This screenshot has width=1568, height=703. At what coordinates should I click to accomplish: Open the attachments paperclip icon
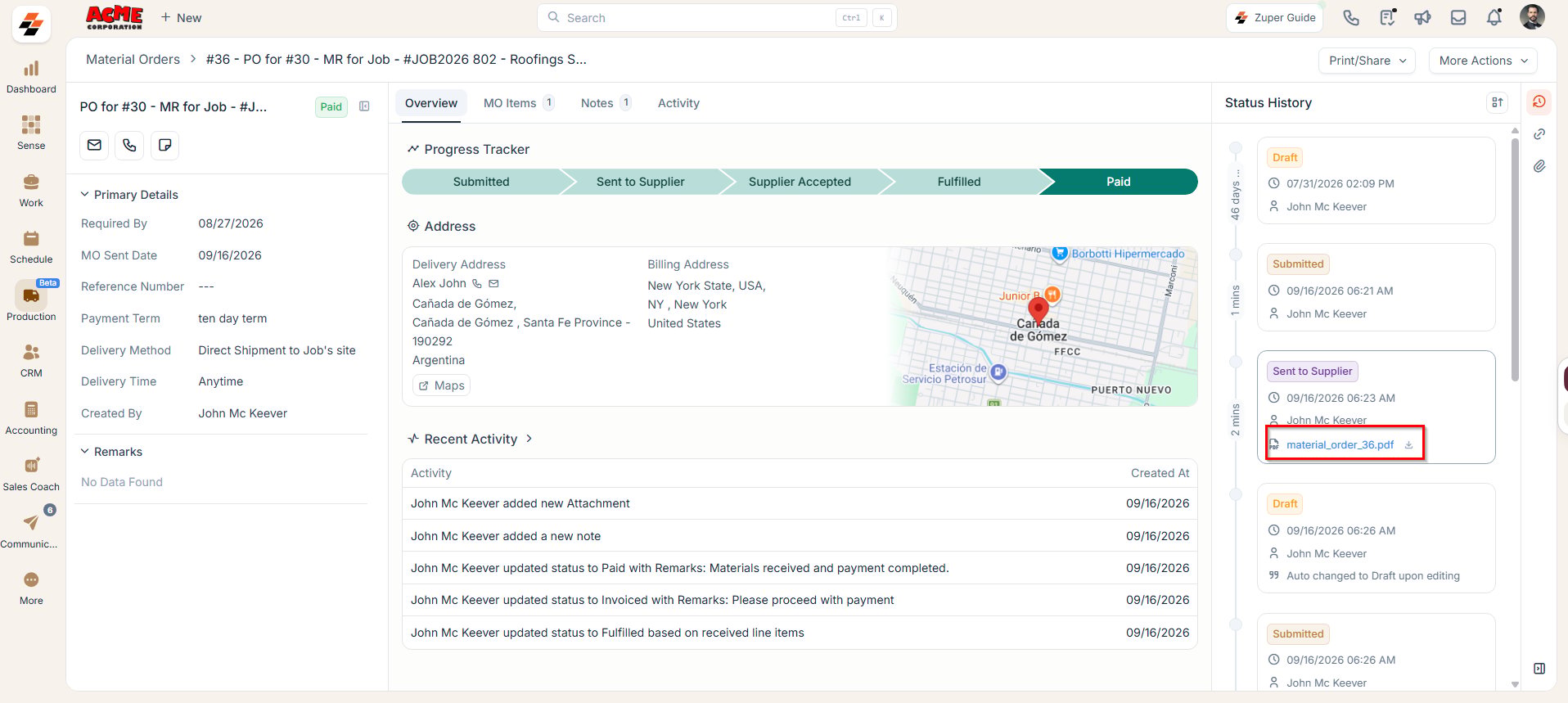tap(1539, 166)
